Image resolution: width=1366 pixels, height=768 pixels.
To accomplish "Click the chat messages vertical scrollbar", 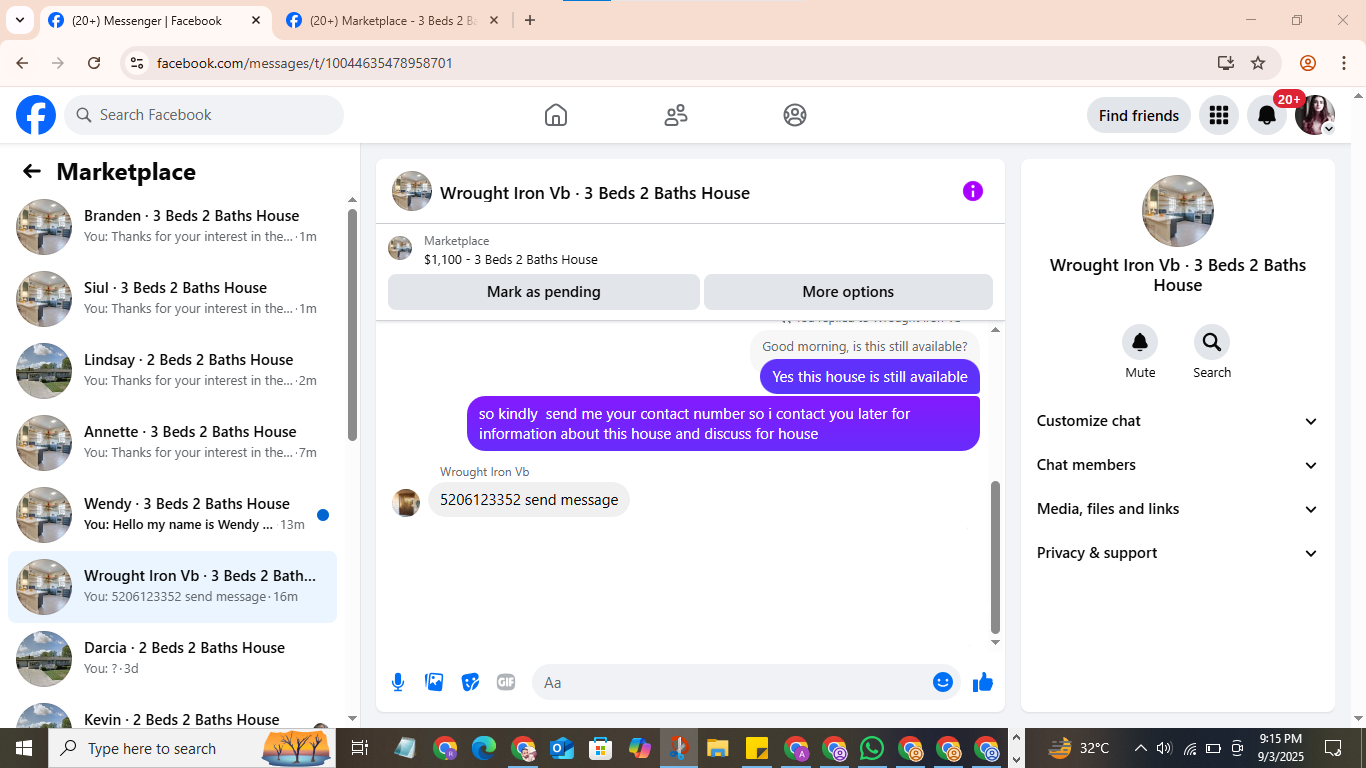I will (995, 558).
